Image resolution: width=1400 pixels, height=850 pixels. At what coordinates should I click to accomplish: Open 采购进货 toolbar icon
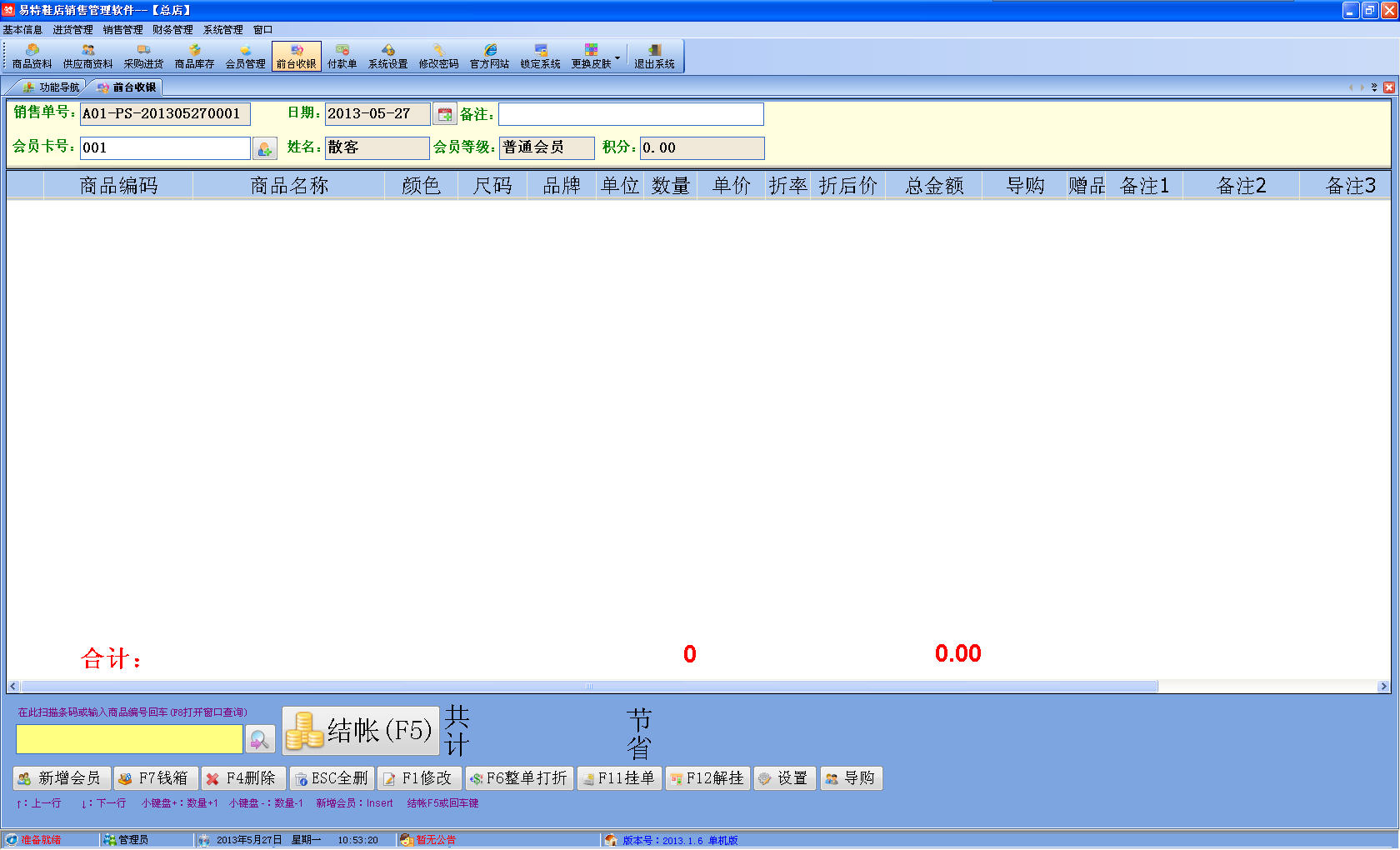143,57
